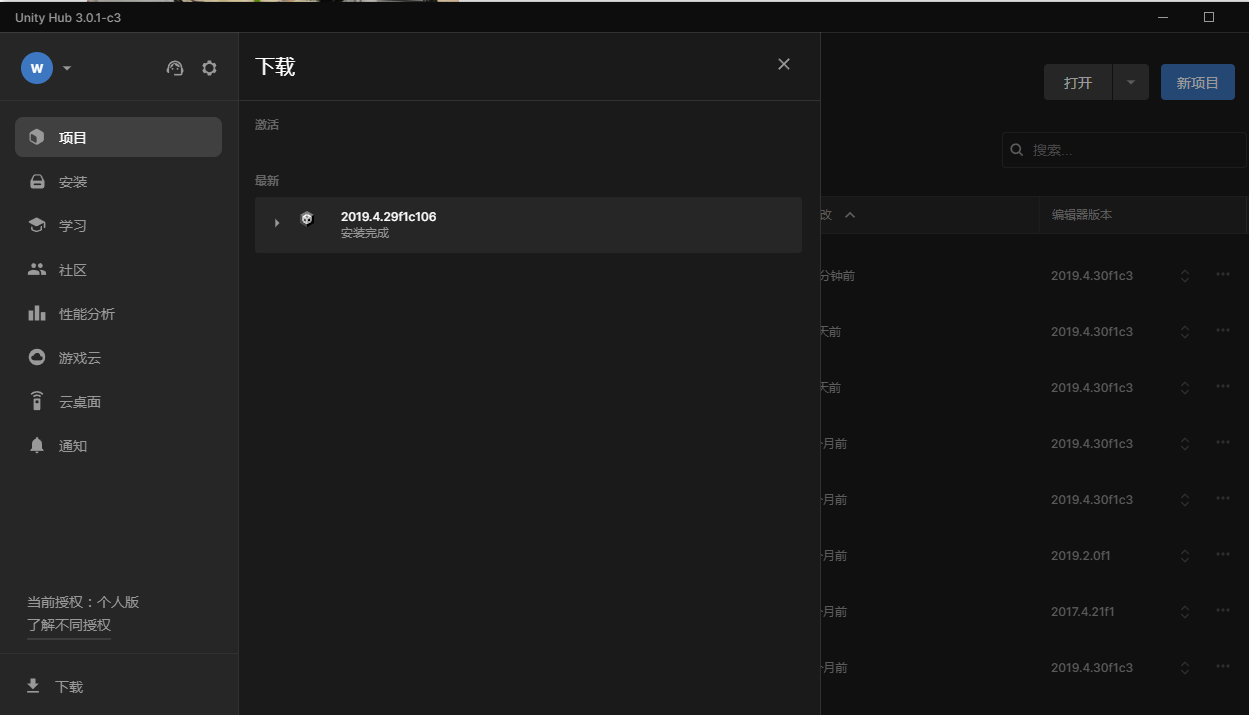Click the 性能分析 bar chart icon

(x=37, y=313)
